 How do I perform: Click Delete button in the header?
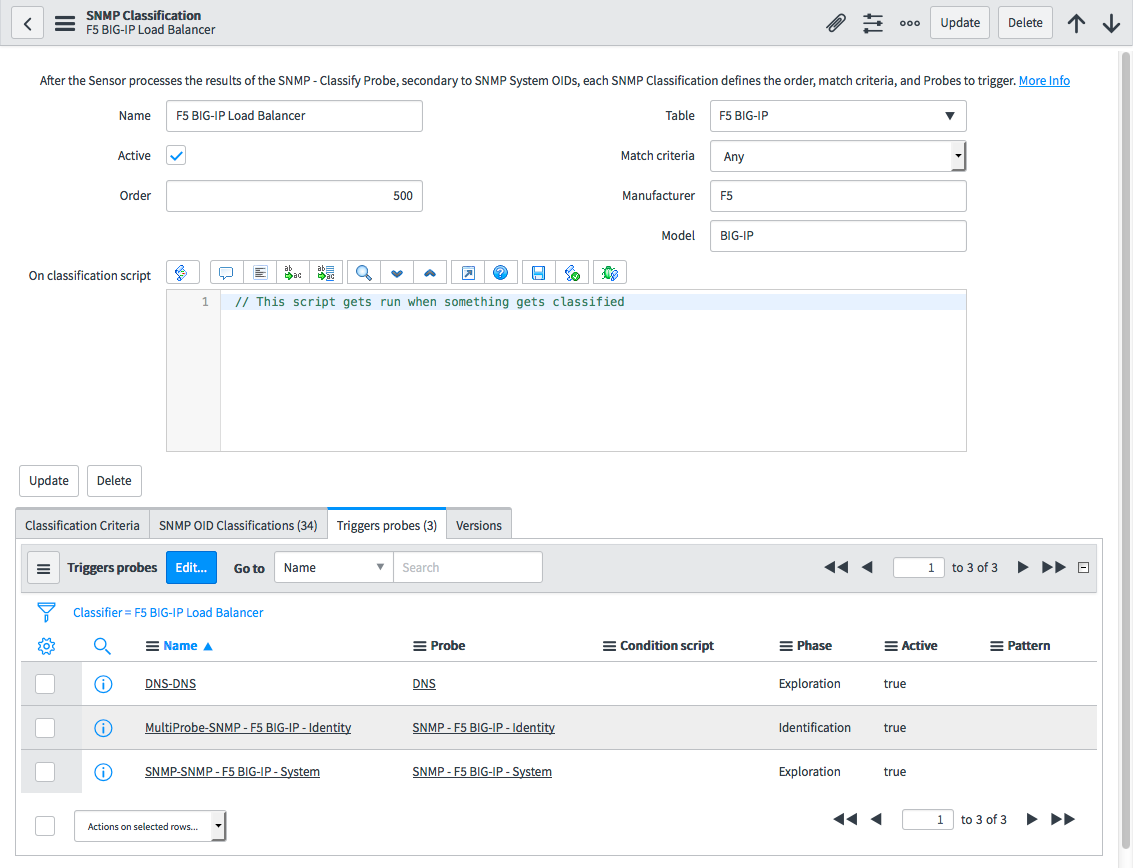point(1025,23)
